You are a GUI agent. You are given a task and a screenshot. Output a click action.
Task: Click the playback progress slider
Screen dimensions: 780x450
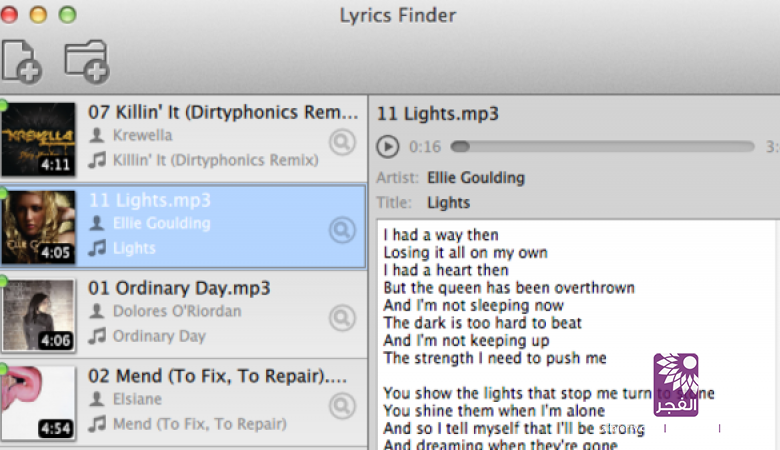pyautogui.click(x=602, y=147)
